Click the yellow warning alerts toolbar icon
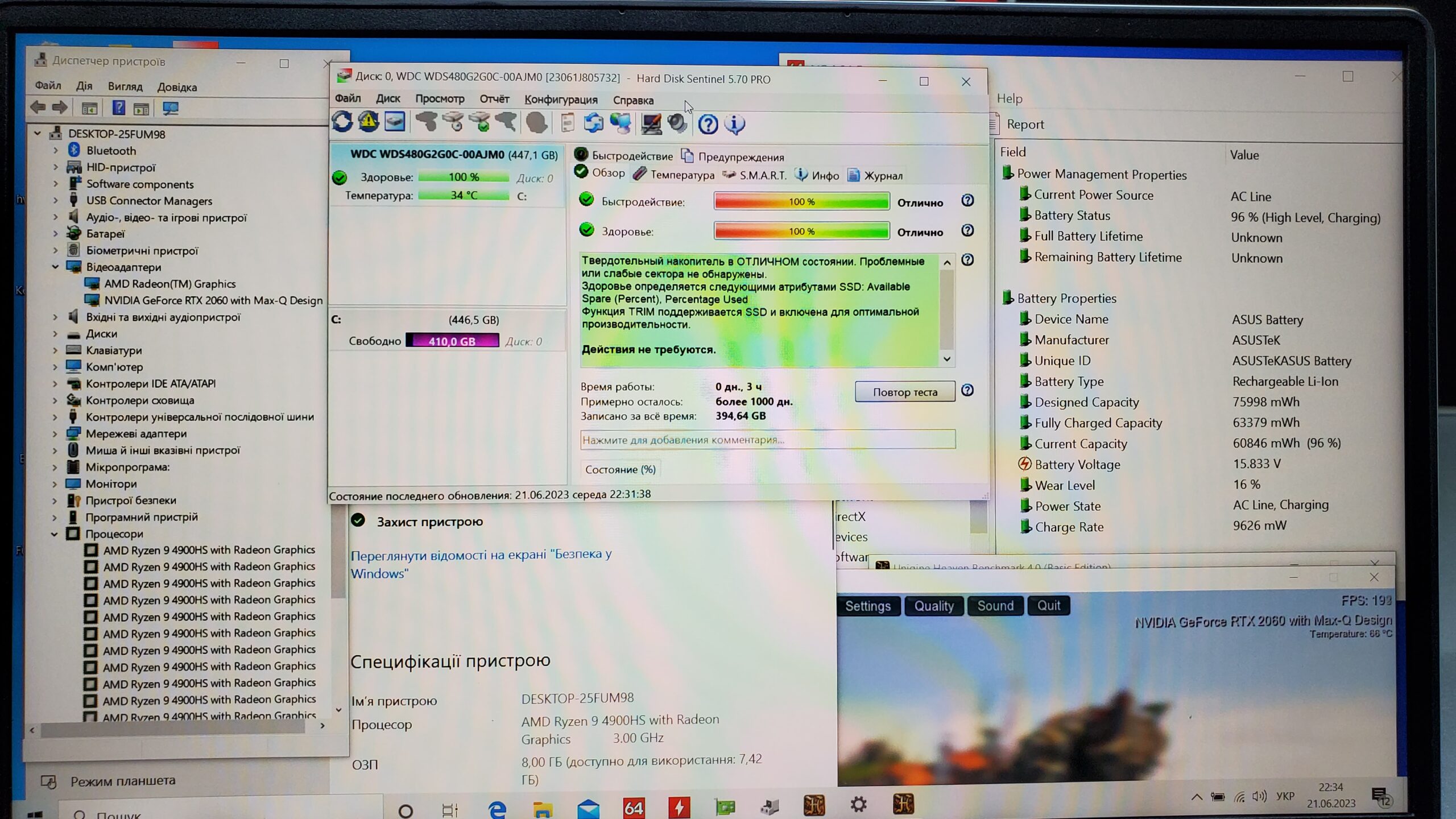 [x=369, y=122]
